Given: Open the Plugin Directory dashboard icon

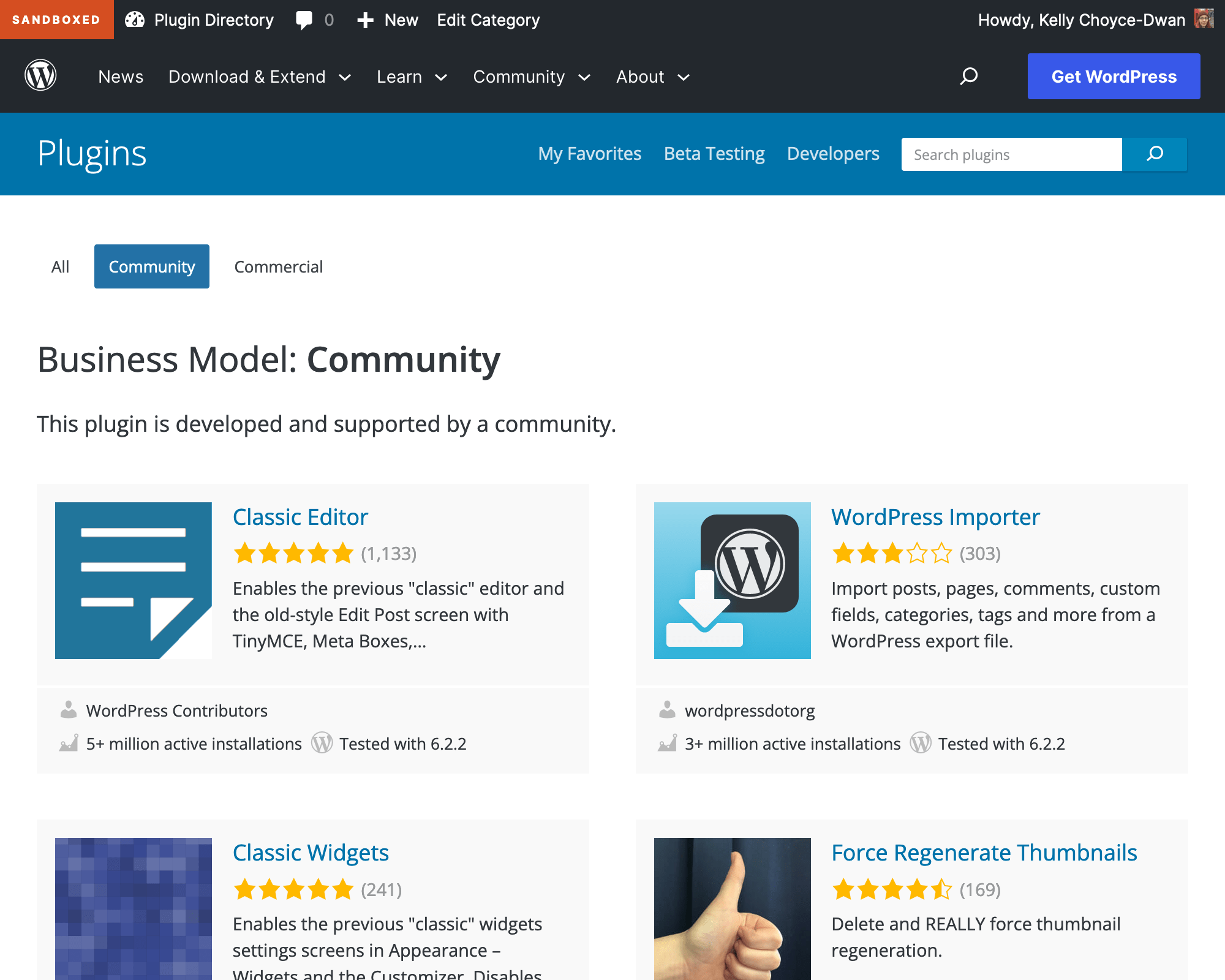Looking at the screenshot, I should (x=135, y=20).
